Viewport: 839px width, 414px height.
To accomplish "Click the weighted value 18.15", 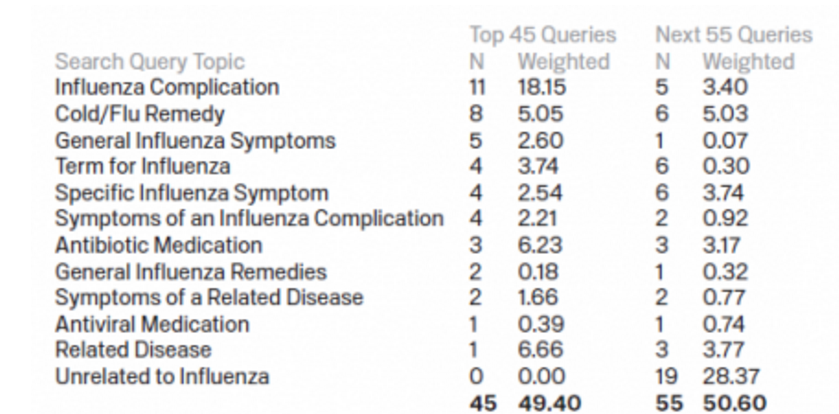I will click(x=541, y=88).
